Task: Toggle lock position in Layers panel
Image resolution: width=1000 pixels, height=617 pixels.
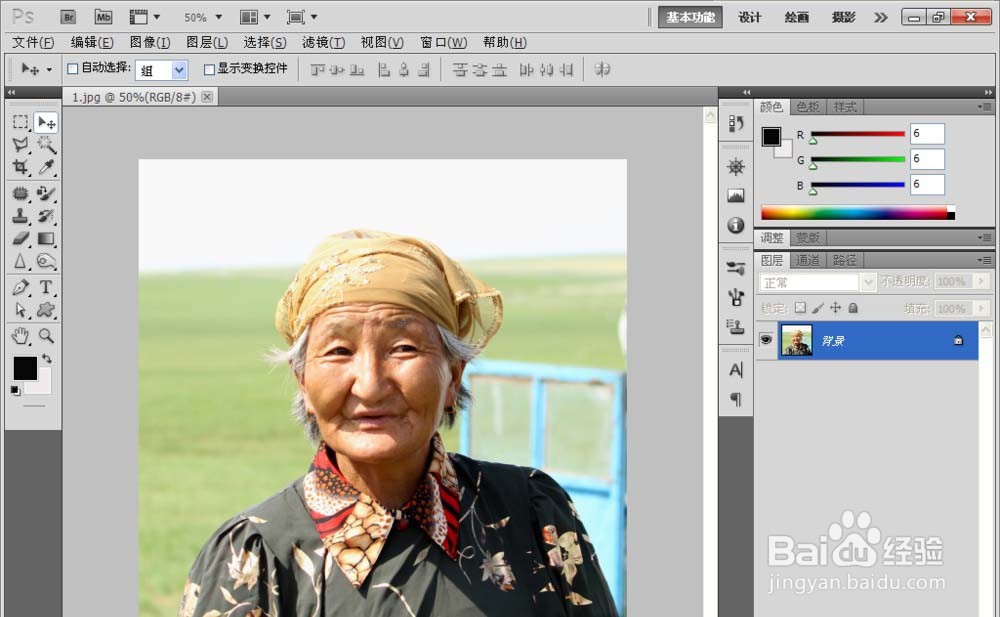Action: pyautogui.click(x=835, y=308)
